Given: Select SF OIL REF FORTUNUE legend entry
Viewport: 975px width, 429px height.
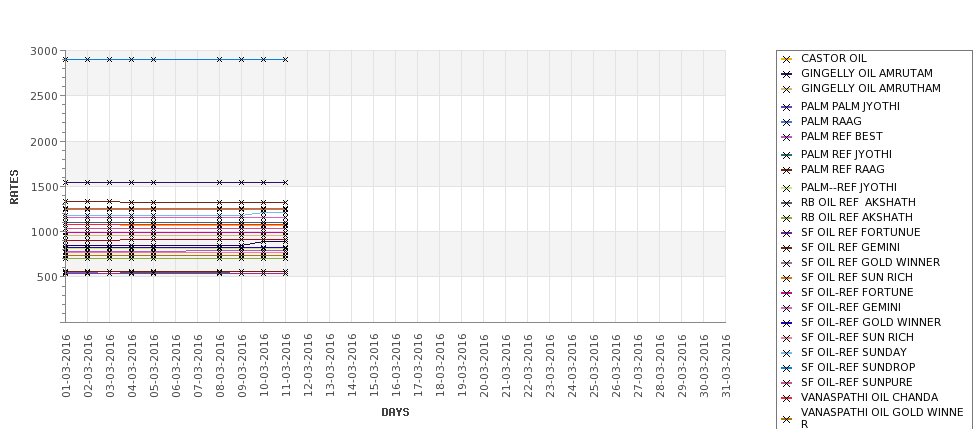Looking at the screenshot, I should coord(861,232).
